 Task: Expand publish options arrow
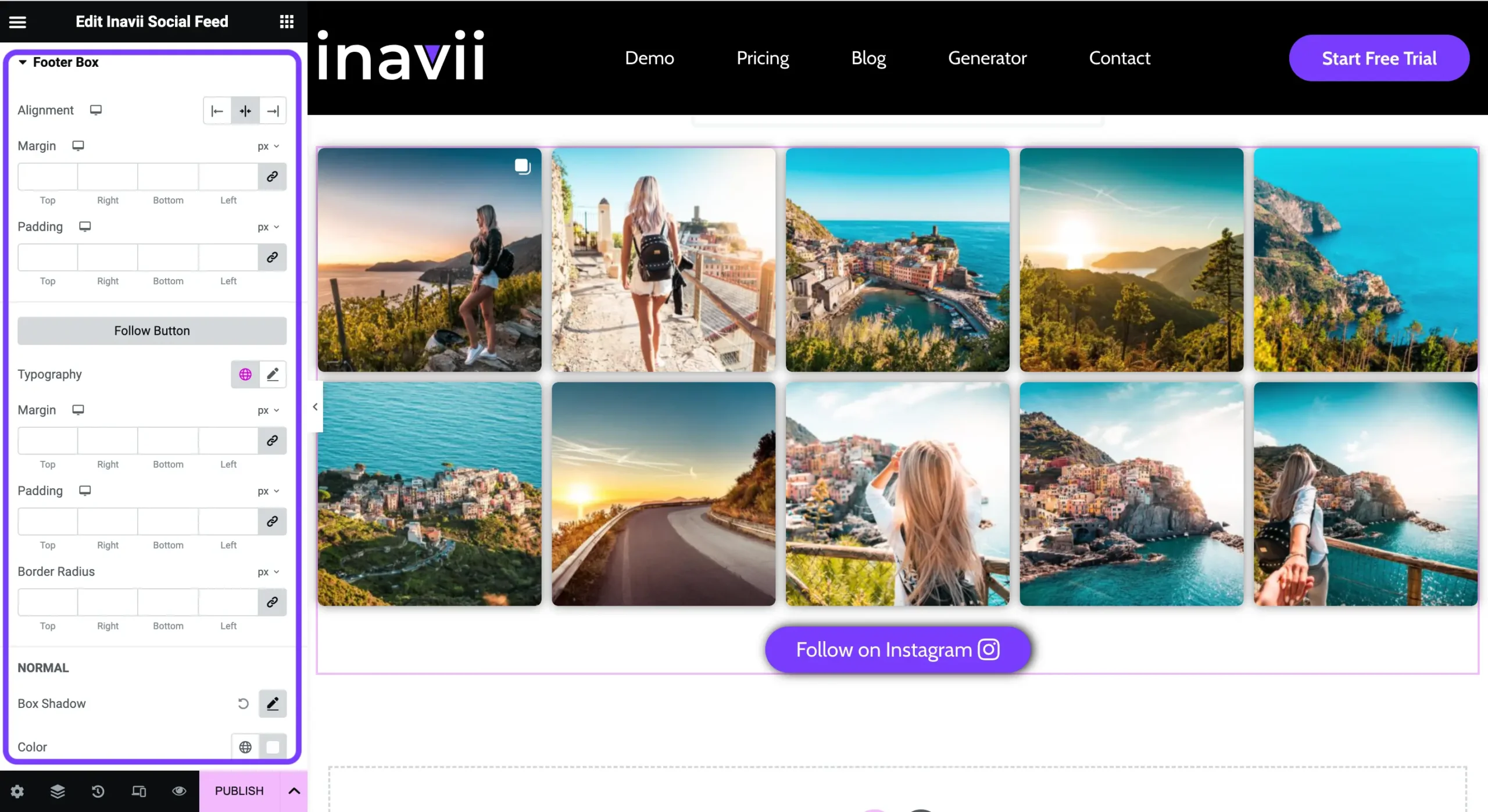294,790
